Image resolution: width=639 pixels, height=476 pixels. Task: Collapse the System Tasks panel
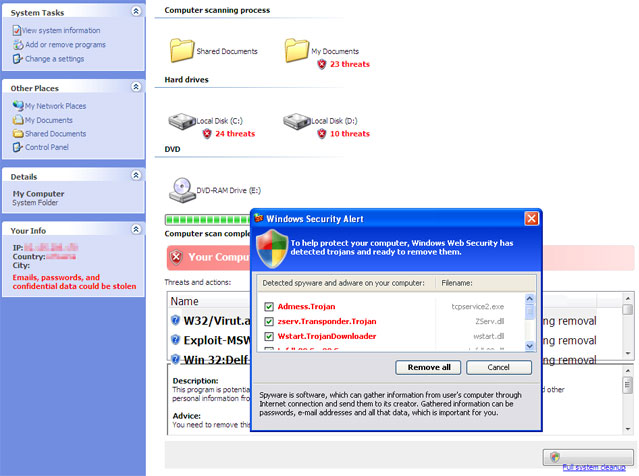(136, 11)
